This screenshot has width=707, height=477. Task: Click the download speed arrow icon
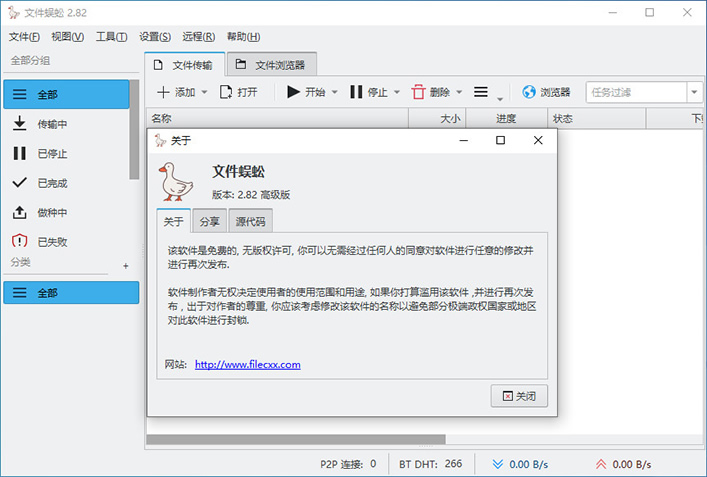point(498,464)
